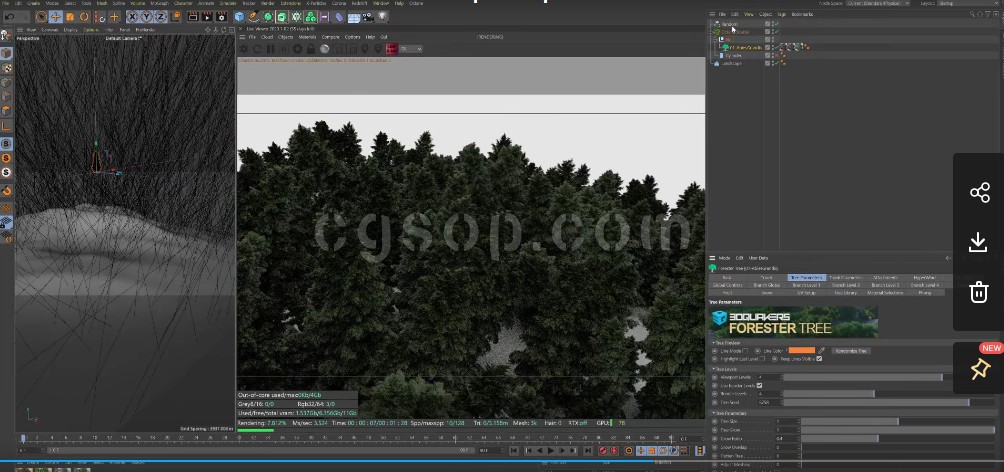Image resolution: width=1004 pixels, height=472 pixels.
Task: Click the Randomize Tree button
Action: pyautogui.click(x=850, y=351)
